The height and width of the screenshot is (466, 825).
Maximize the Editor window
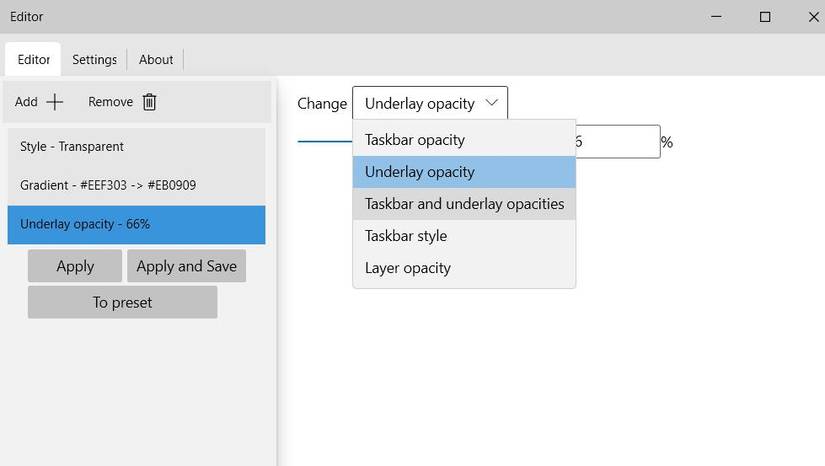[x=765, y=17]
